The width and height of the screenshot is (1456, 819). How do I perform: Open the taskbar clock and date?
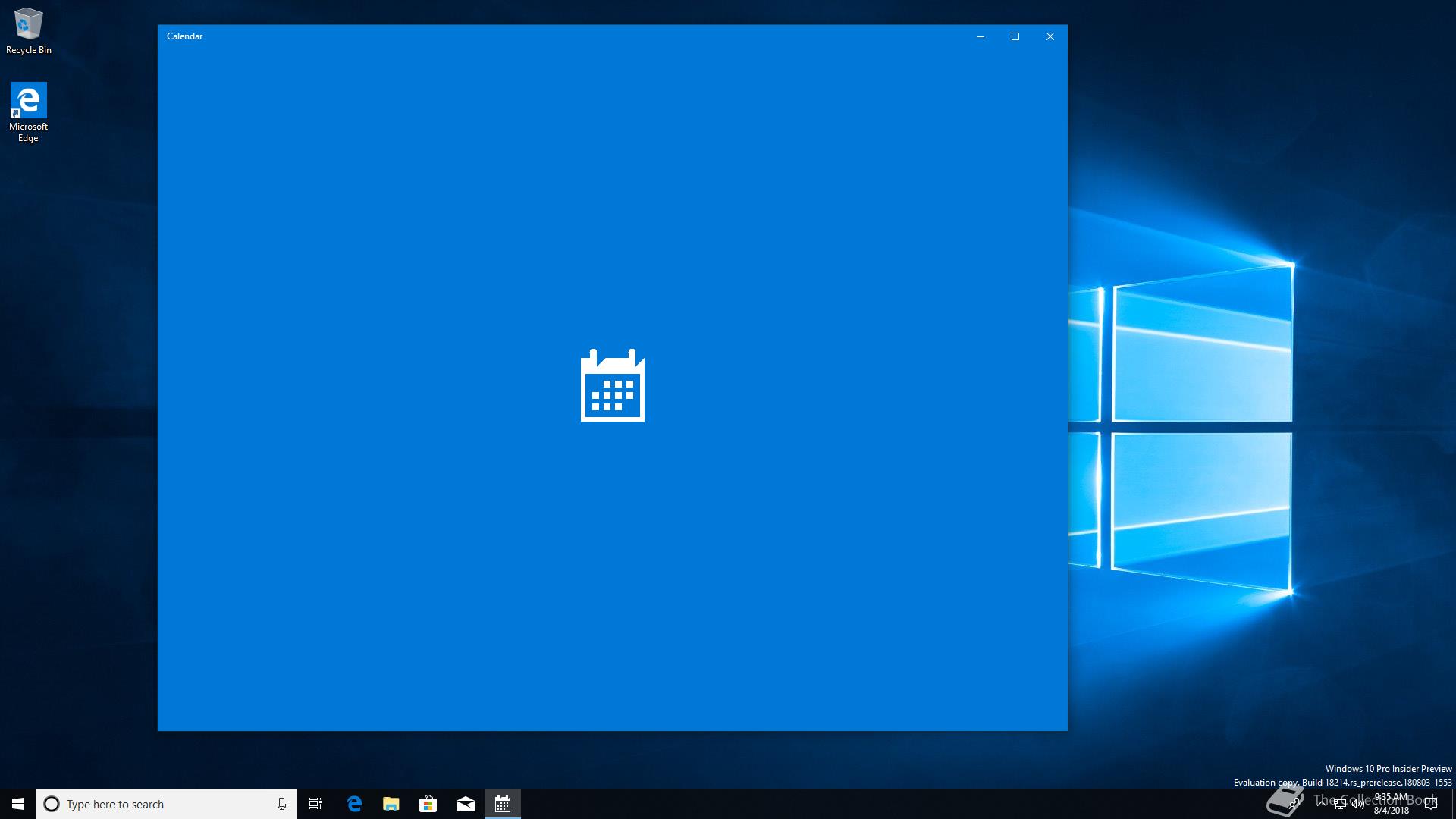click(1391, 804)
